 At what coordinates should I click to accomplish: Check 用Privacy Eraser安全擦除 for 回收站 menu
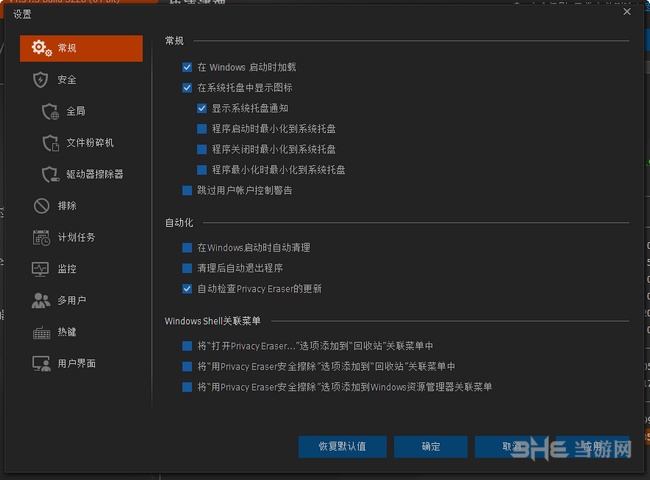coord(187,366)
